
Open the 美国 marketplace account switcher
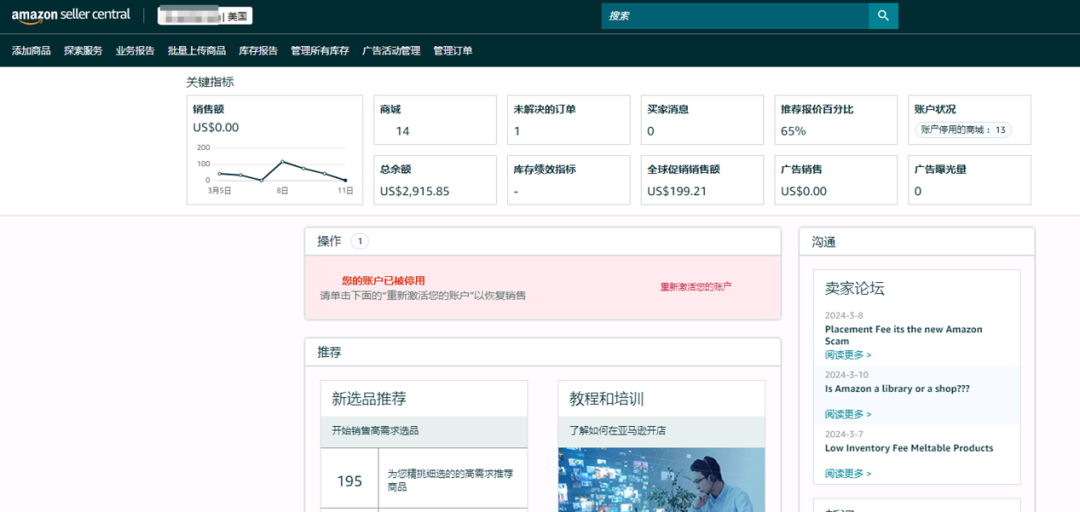click(205, 16)
